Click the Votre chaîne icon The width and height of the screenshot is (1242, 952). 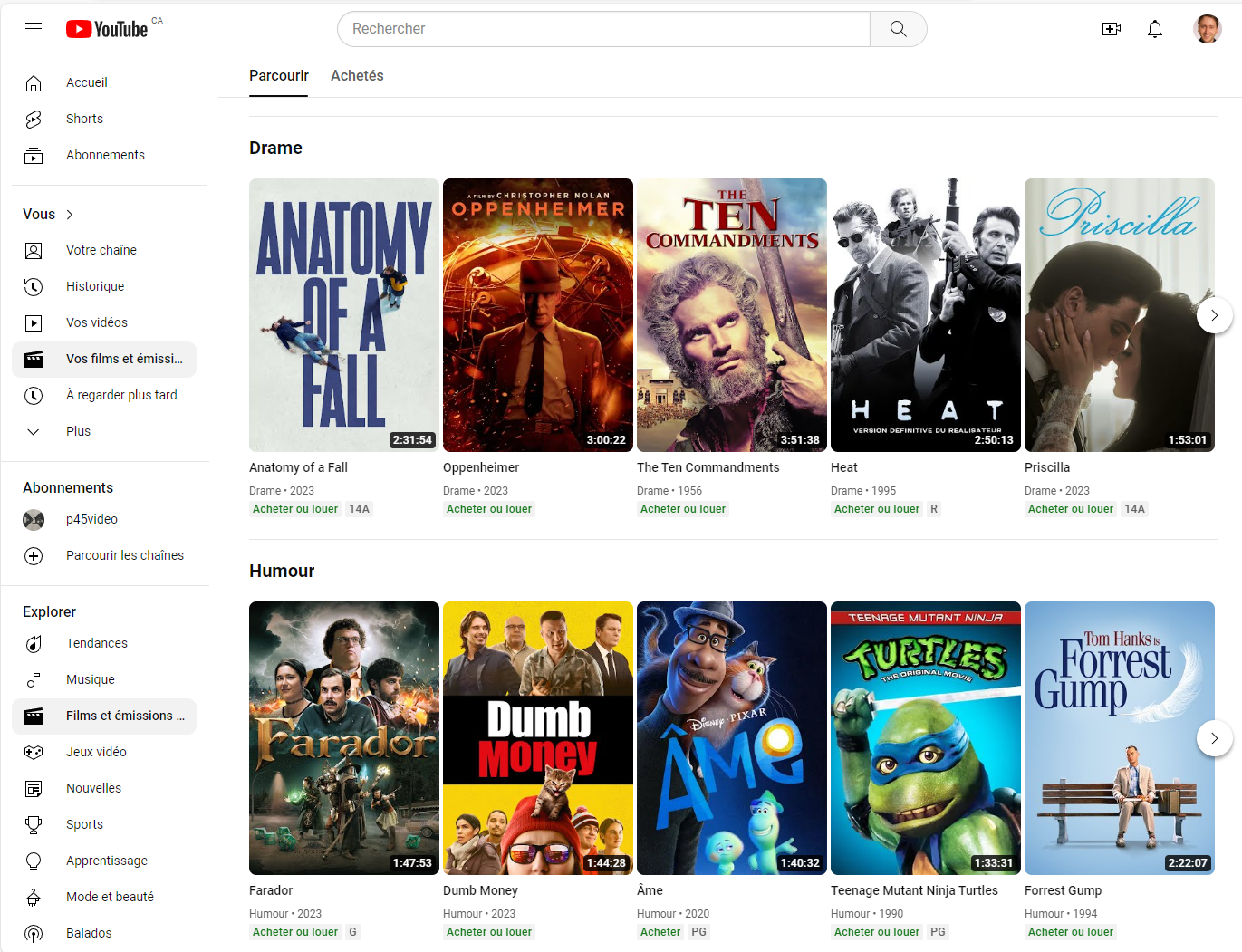34,250
